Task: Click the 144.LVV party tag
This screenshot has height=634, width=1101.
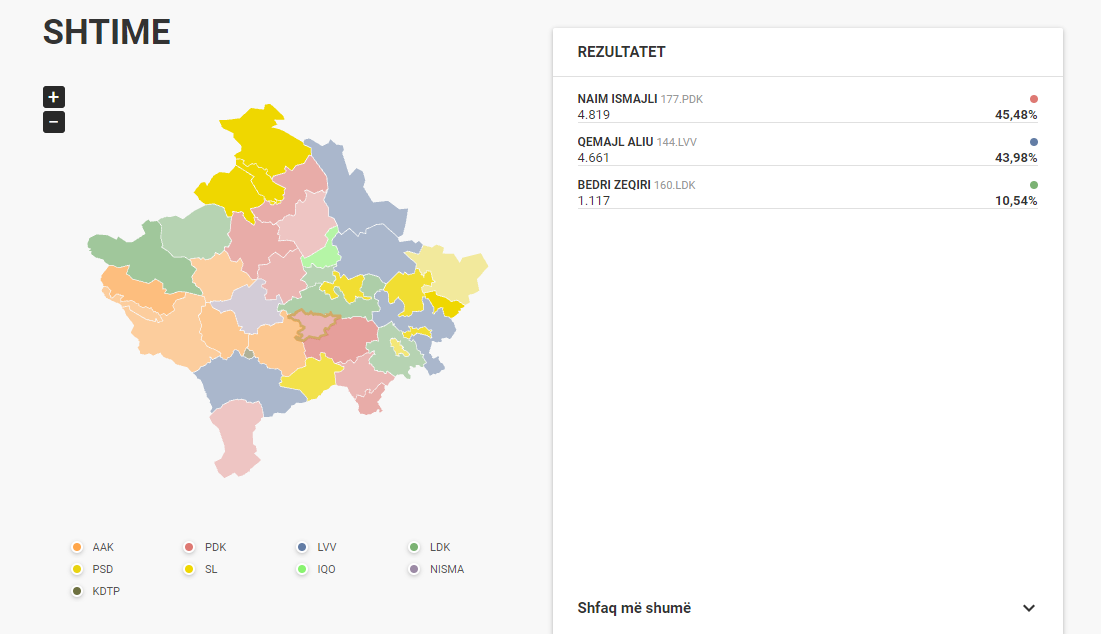Action: [x=677, y=143]
